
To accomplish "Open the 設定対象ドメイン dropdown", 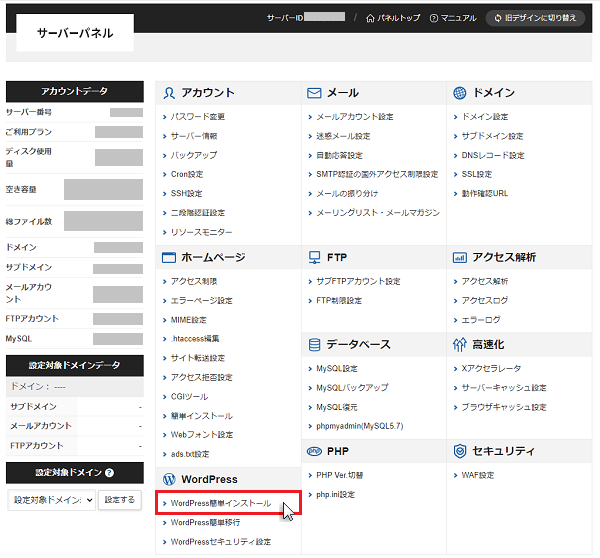I will (x=51, y=499).
